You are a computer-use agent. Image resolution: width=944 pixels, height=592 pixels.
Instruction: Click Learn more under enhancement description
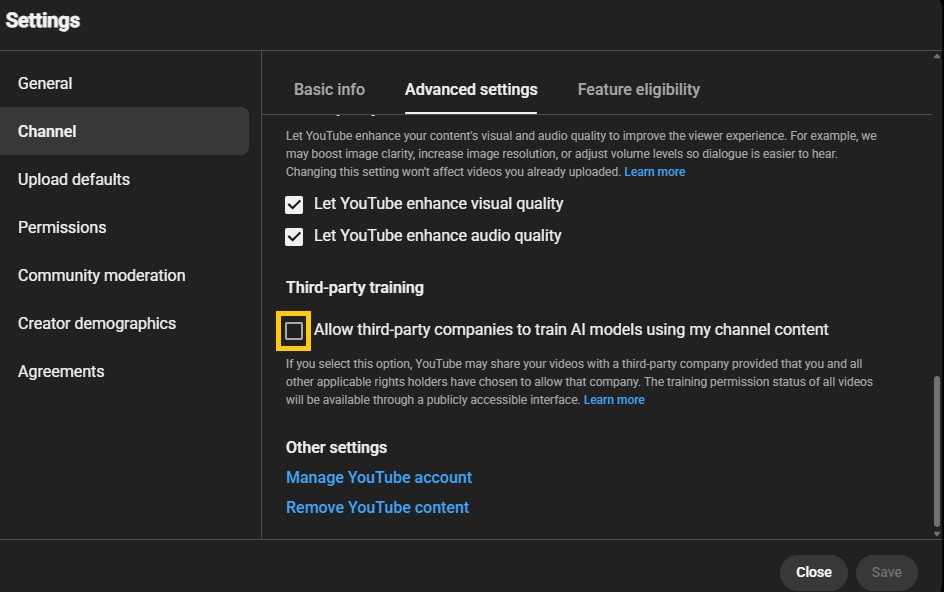[x=654, y=172]
